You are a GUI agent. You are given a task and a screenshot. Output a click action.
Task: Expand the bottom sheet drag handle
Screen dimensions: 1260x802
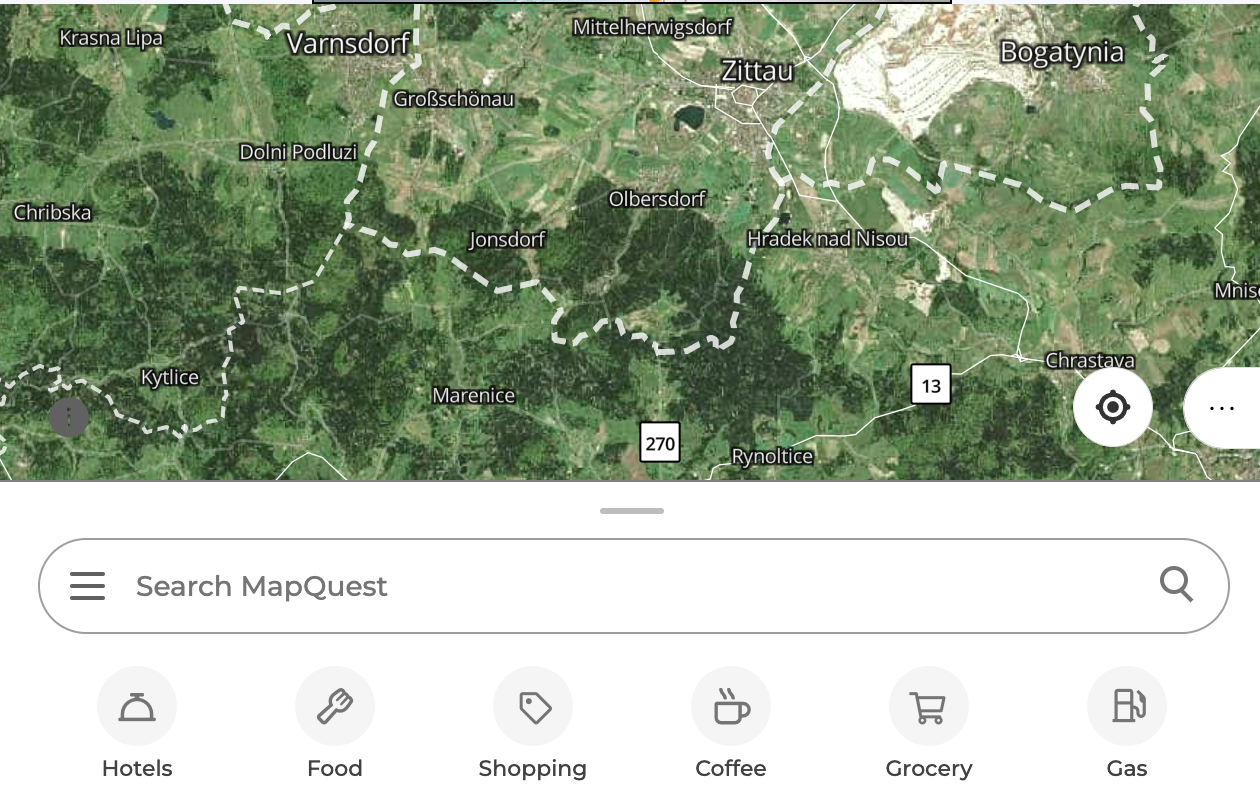pyautogui.click(x=632, y=511)
